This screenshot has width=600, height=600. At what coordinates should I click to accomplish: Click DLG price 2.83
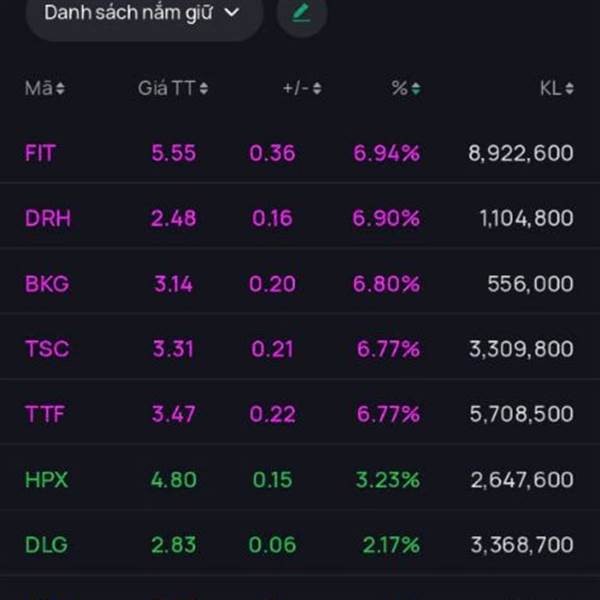[173, 545]
